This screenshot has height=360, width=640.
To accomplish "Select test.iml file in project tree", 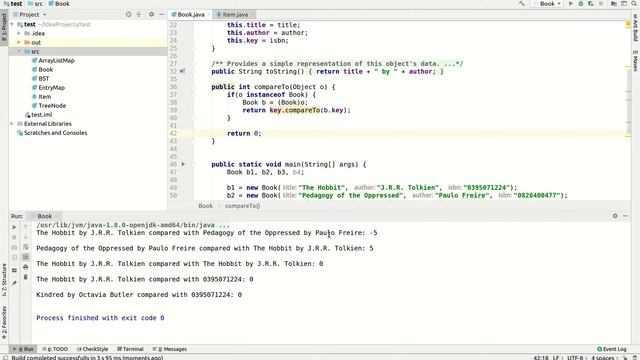I will 38,115.
